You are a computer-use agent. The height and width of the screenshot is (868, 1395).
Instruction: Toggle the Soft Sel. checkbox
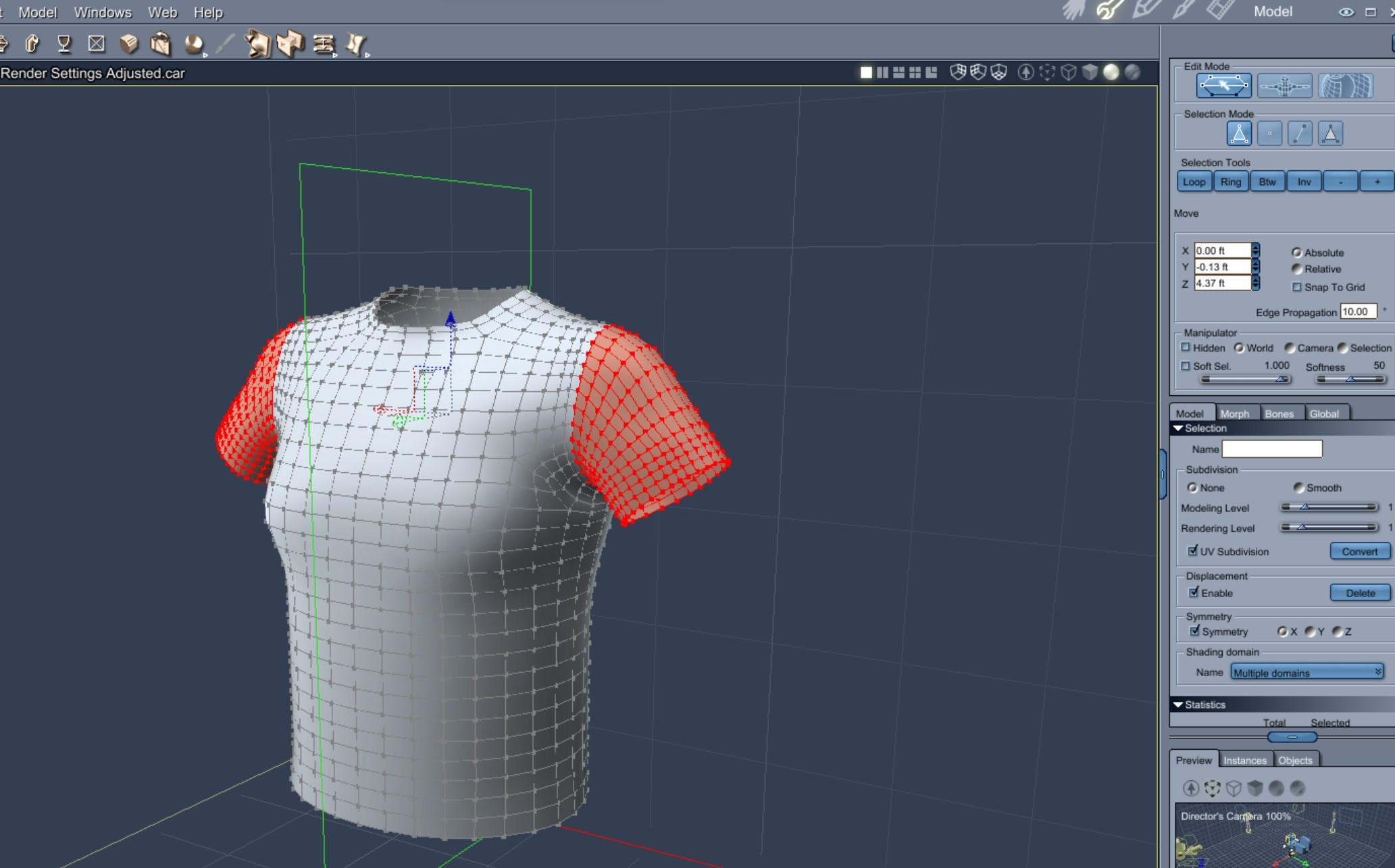tap(1186, 366)
